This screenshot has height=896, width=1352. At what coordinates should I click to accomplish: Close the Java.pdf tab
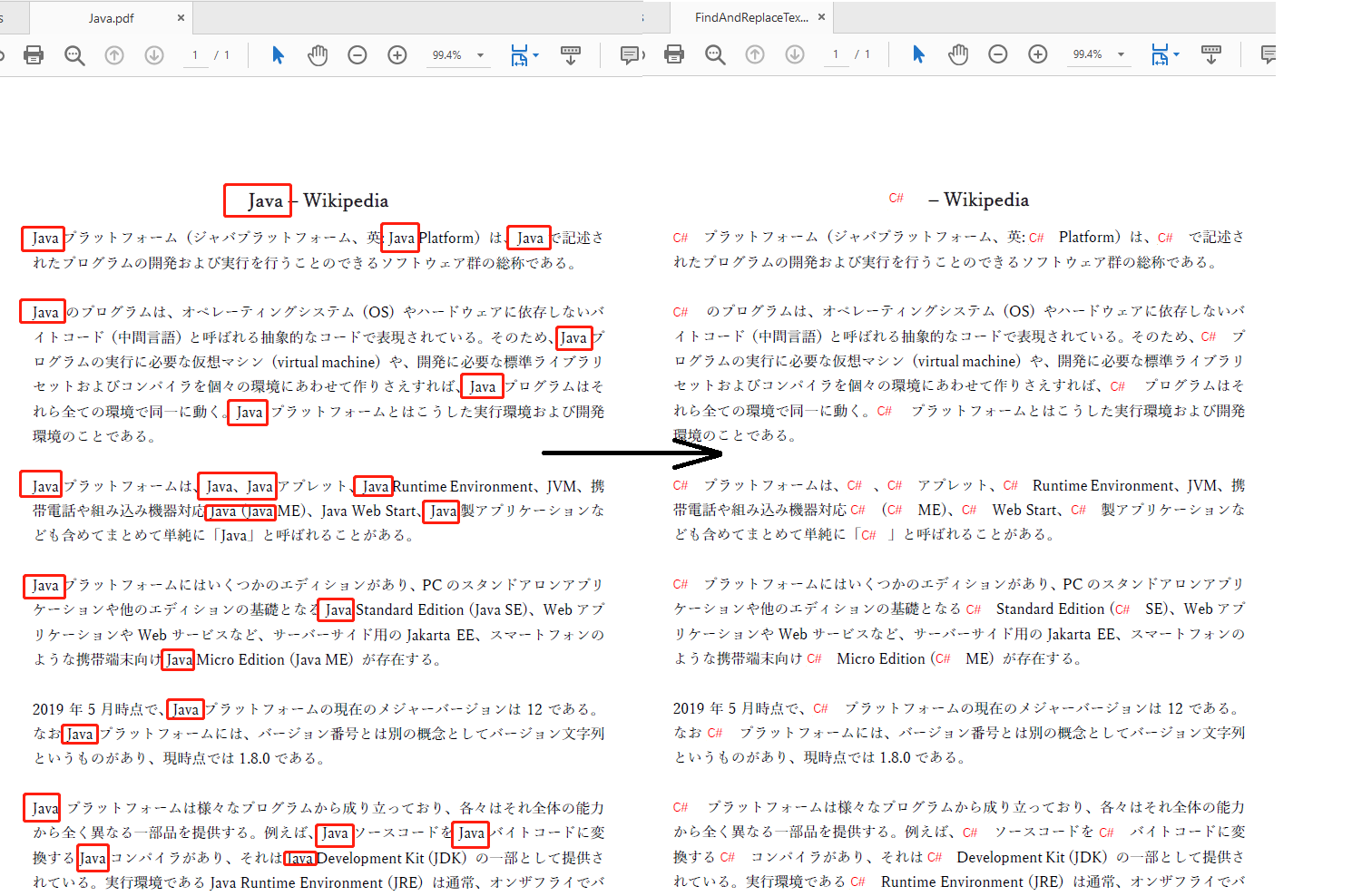pyautogui.click(x=181, y=18)
